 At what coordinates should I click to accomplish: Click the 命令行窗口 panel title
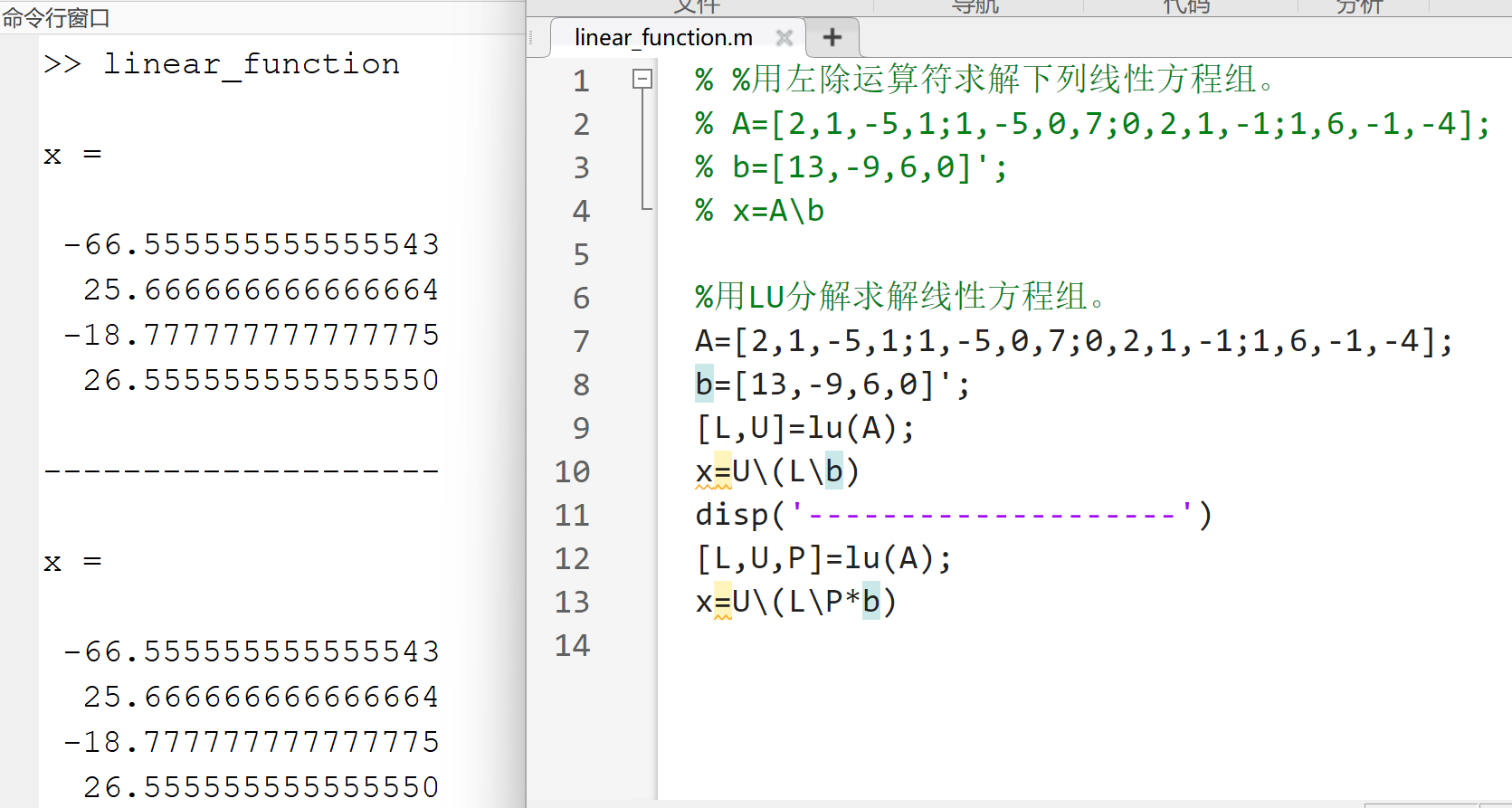pyautogui.click(x=56, y=17)
